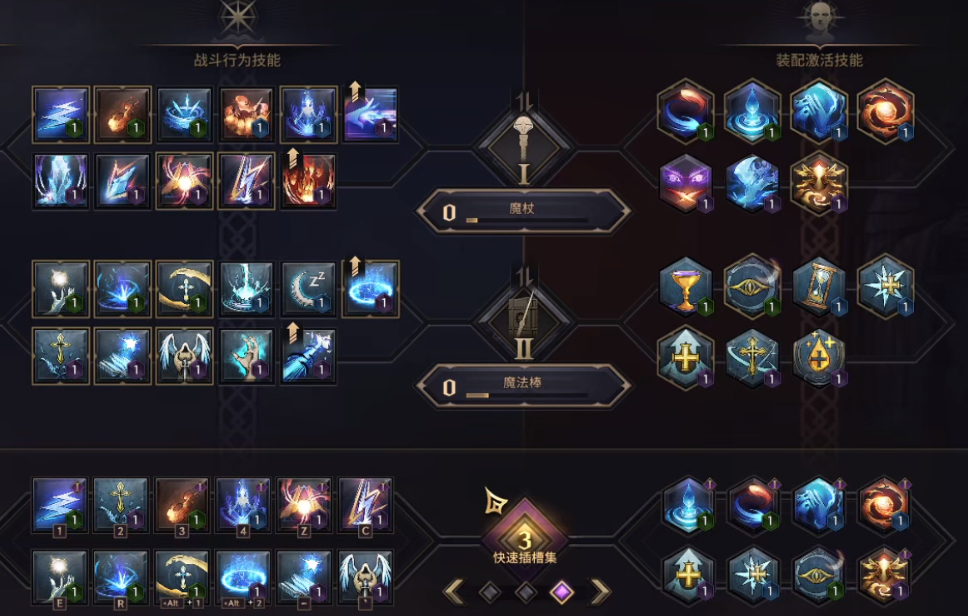Select the blue skull passive skill
968x616 pixels.
pos(753,183)
